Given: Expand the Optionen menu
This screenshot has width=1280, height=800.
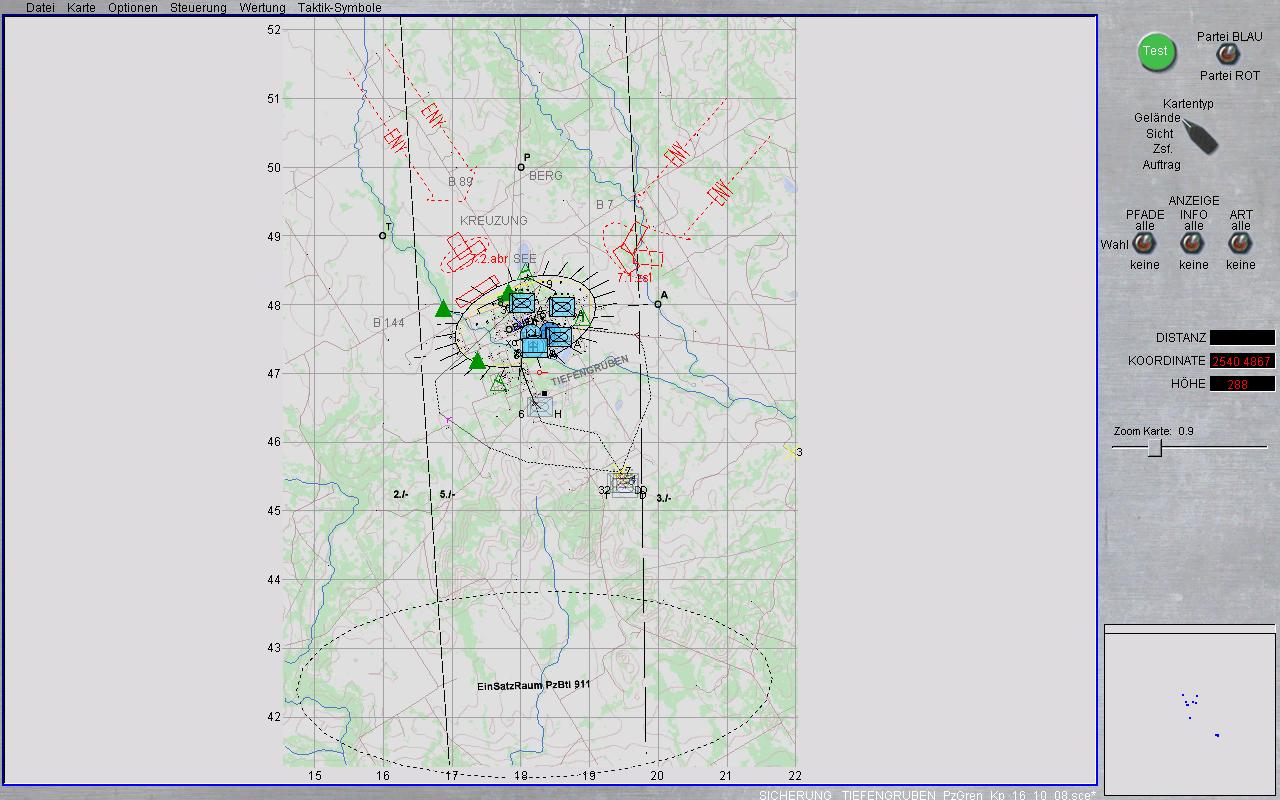Looking at the screenshot, I should pyautogui.click(x=133, y=8).
